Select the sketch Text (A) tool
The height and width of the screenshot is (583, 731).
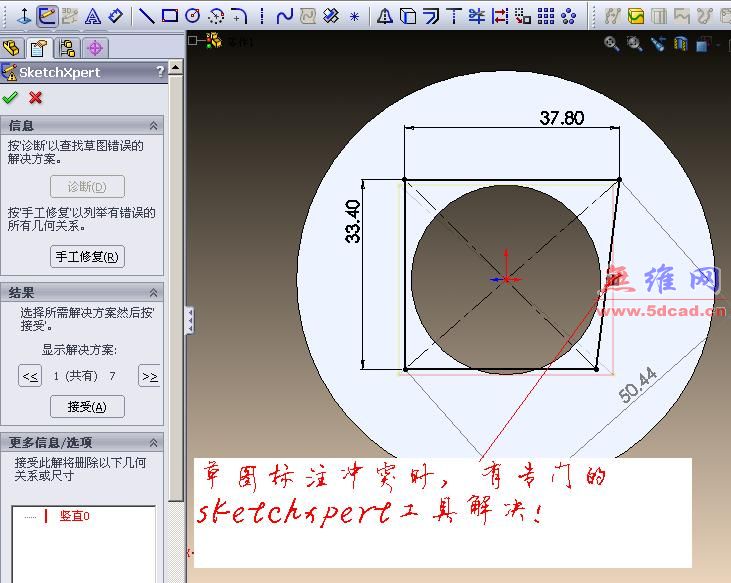pyautogui.click(x=93, y=17)
